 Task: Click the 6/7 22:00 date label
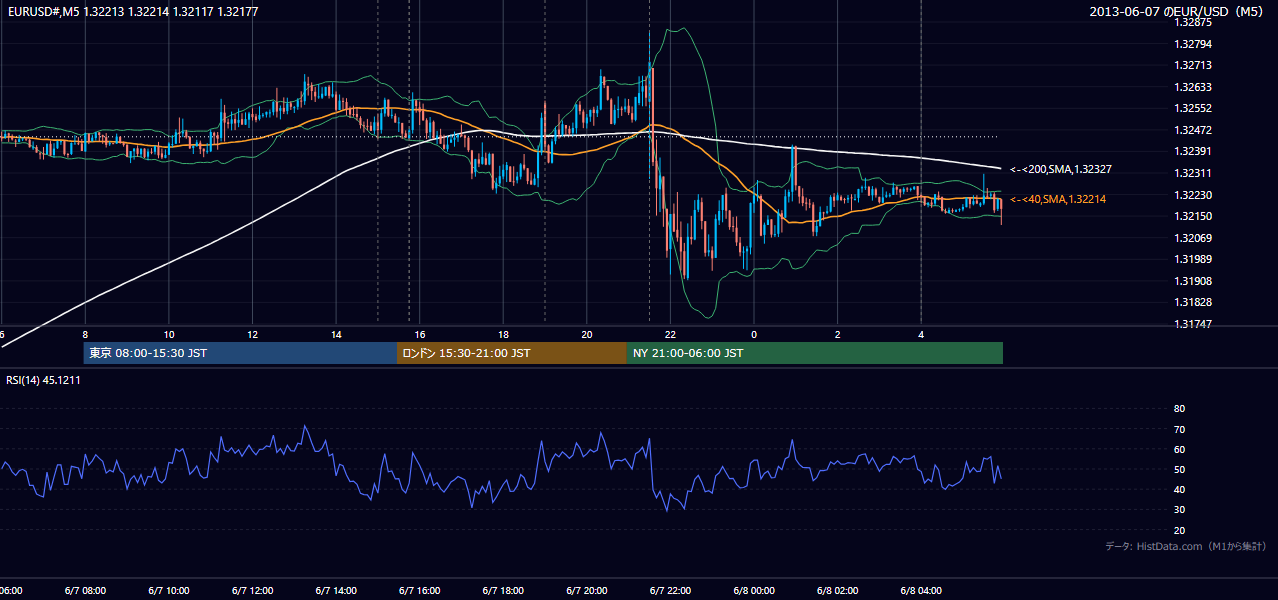tap(670, 591)
